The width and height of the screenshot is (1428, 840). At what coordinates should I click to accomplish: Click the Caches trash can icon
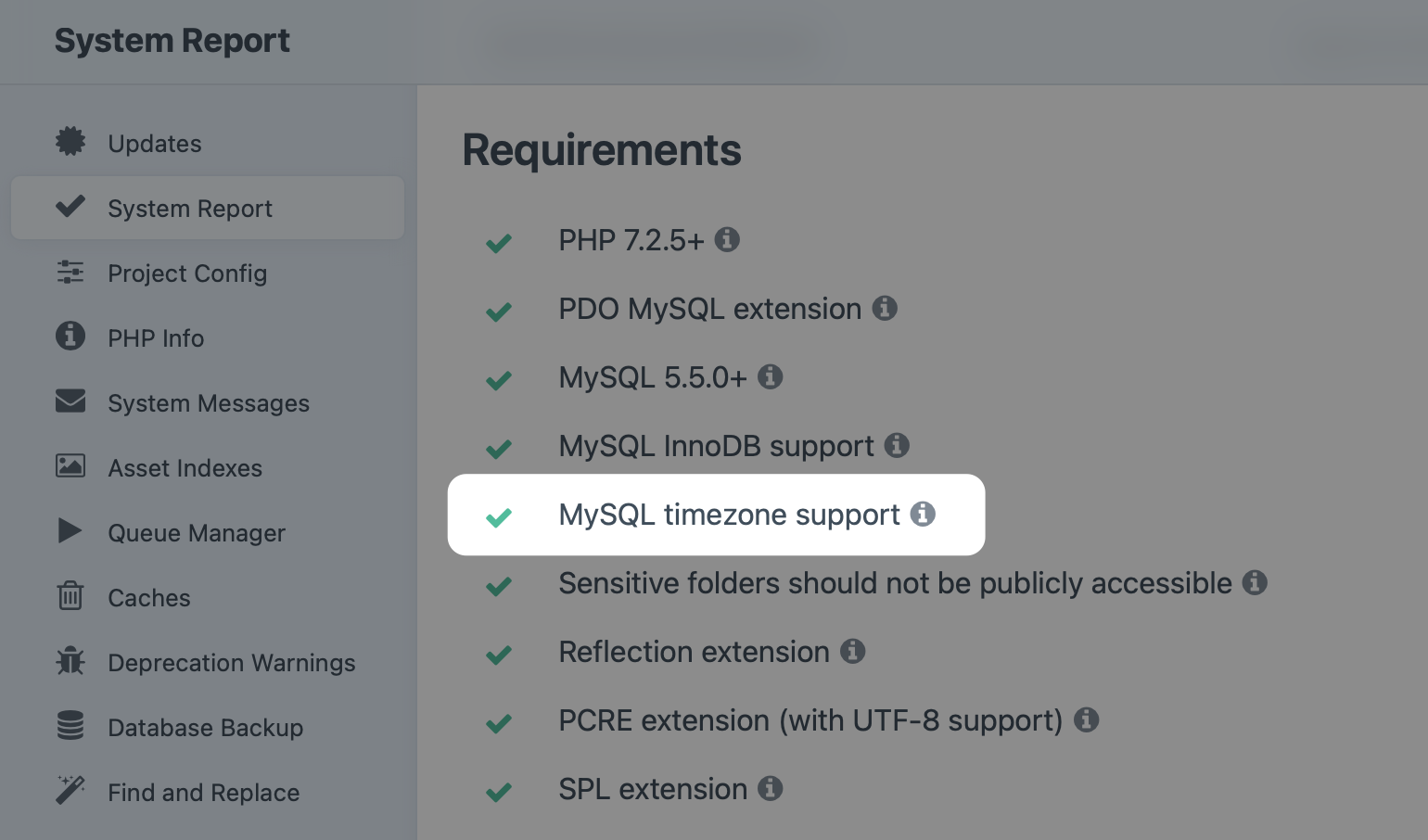tap(70, 595)
